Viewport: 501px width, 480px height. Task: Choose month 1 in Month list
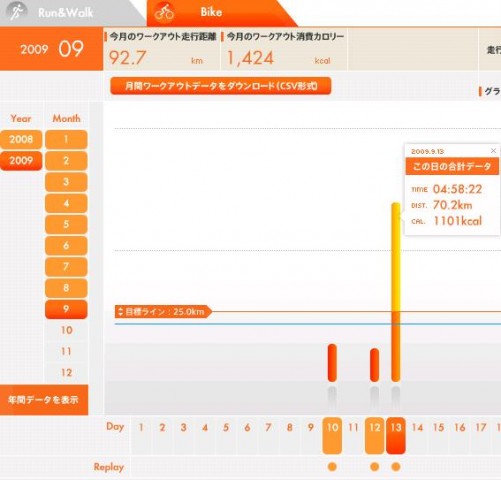point(66,139)
